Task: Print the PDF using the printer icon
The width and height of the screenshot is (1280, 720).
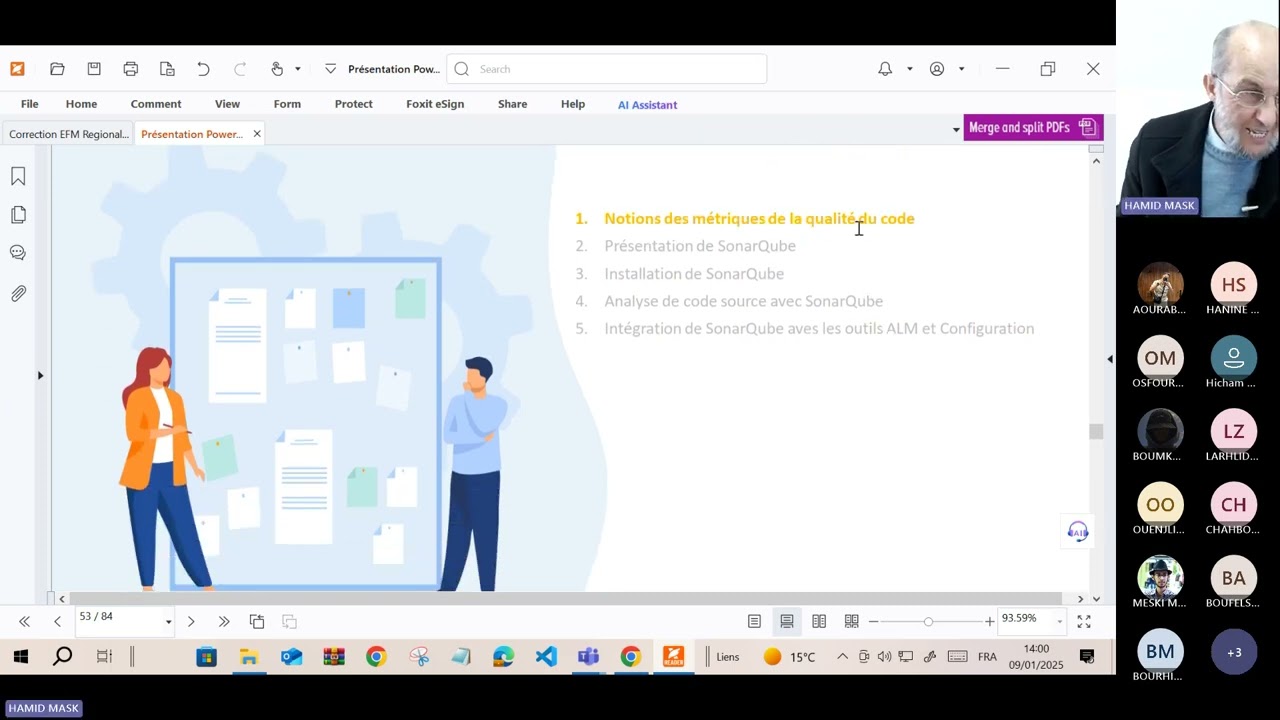Action: [130, 69]
